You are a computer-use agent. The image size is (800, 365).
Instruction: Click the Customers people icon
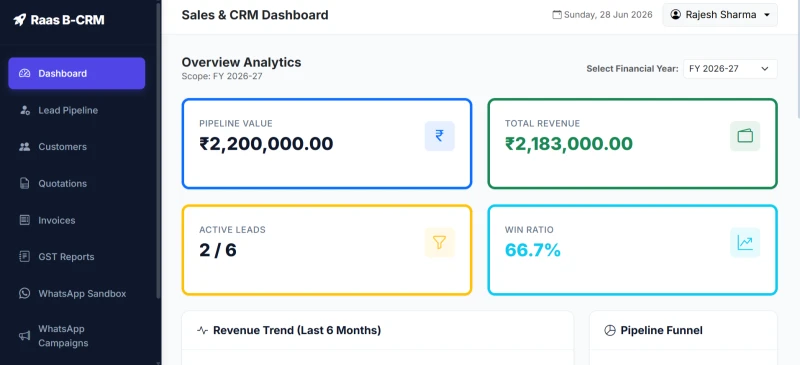point(24,147)
